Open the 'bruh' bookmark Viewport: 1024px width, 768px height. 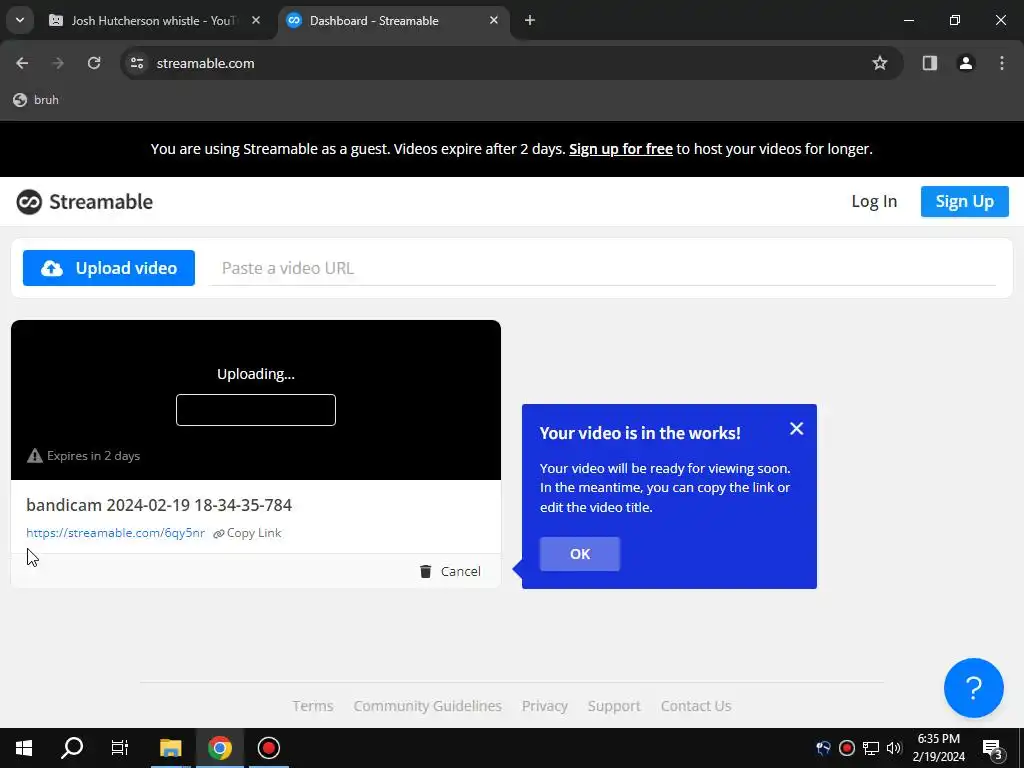[x=37, y=100]
